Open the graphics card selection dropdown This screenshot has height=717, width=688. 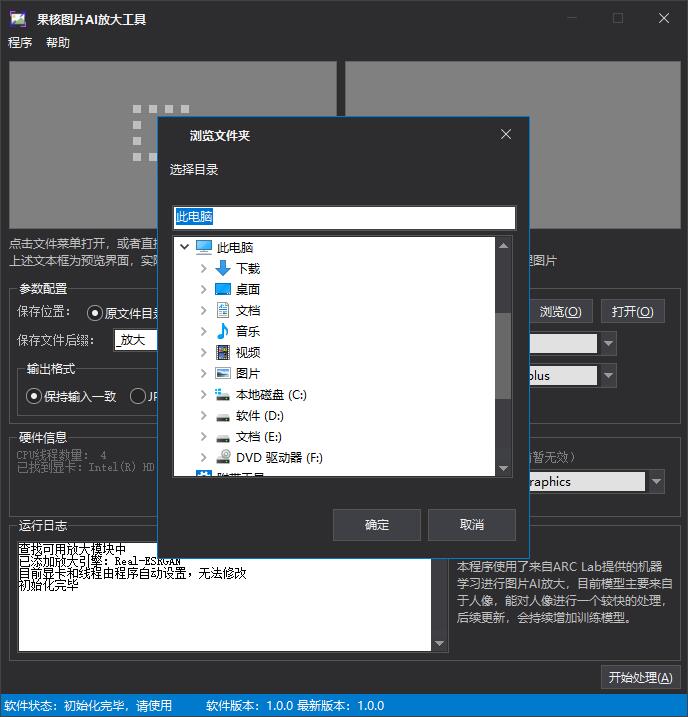656,482
